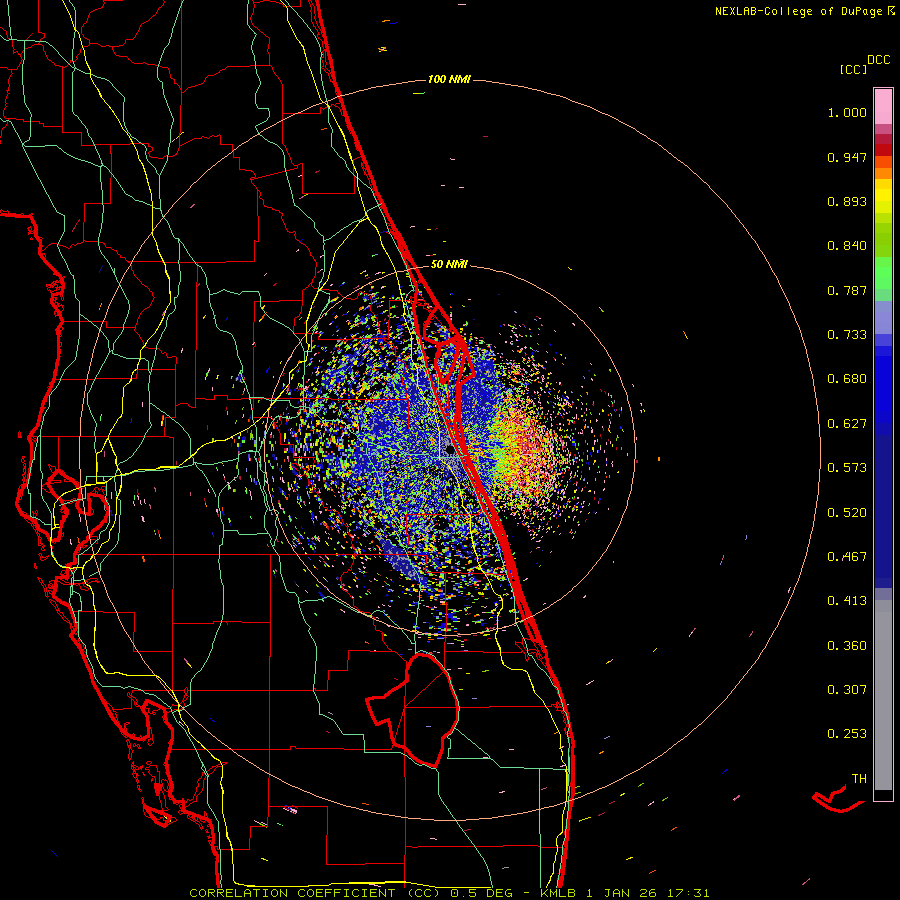Click the DCC legend header
This screenshot has height=900, width=900.
pos(879,60)
